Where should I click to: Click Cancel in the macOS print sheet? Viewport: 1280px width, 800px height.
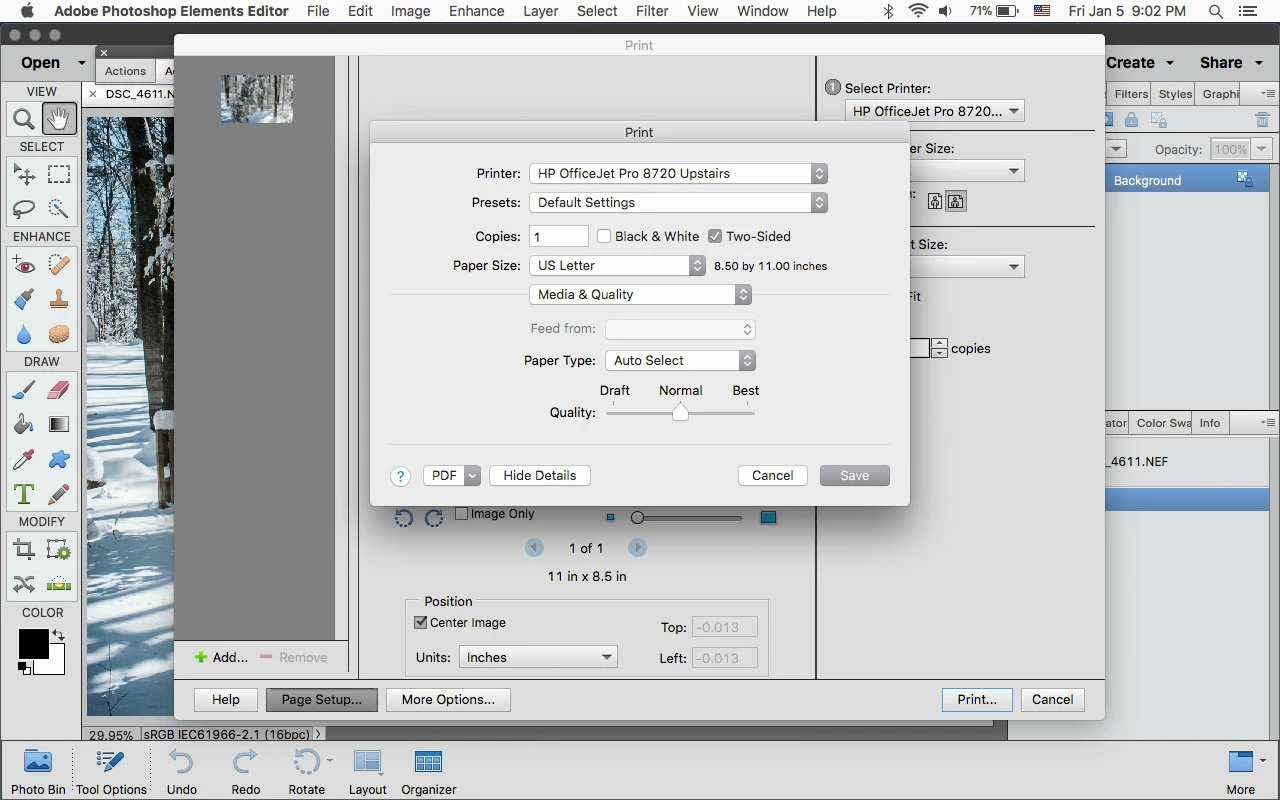pyautogui.click(x=773, y=475)
